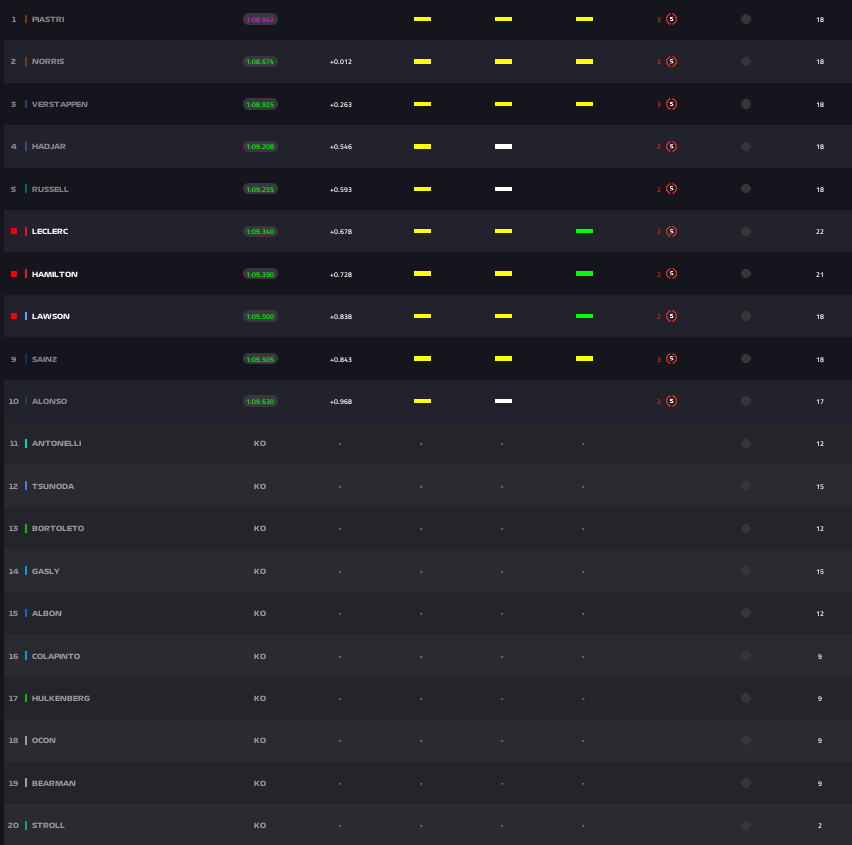Click the lap count 2 in Stroll's row
This screenshot has height=845, width=852.
tap(820, 825)
